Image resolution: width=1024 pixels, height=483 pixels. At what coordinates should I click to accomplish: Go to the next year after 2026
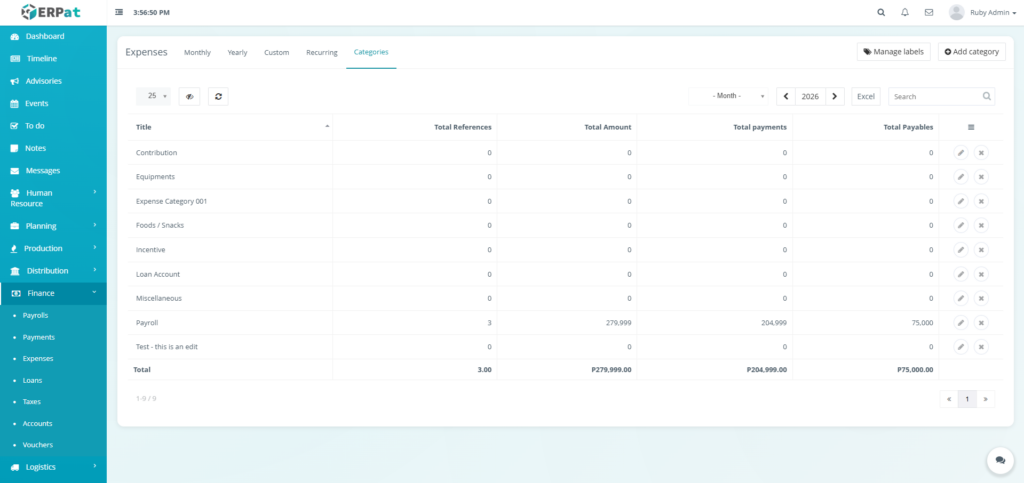click(x=836, y=96)
